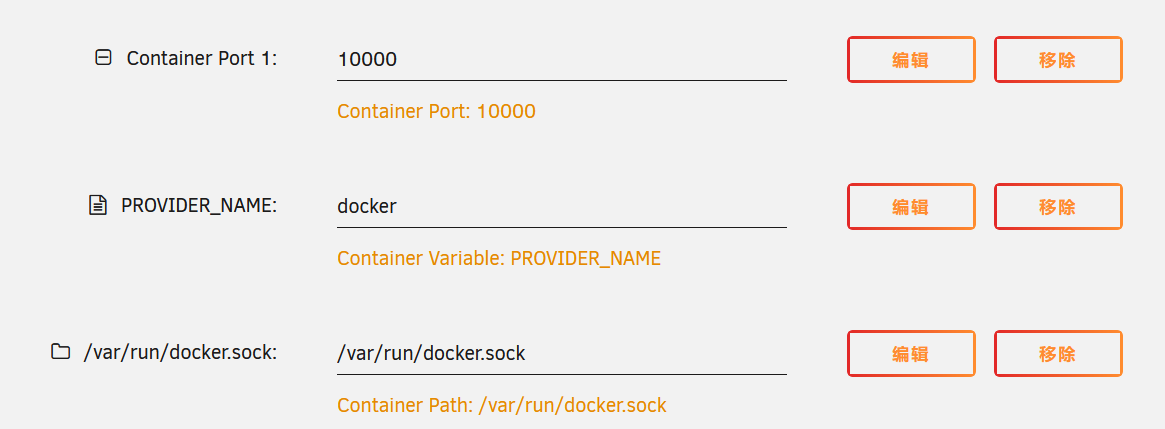This screenshot has width=1165, height=429.
Task: Click the 'Container Path: /var/run/docker.sock' description
Action: point(502,406)
